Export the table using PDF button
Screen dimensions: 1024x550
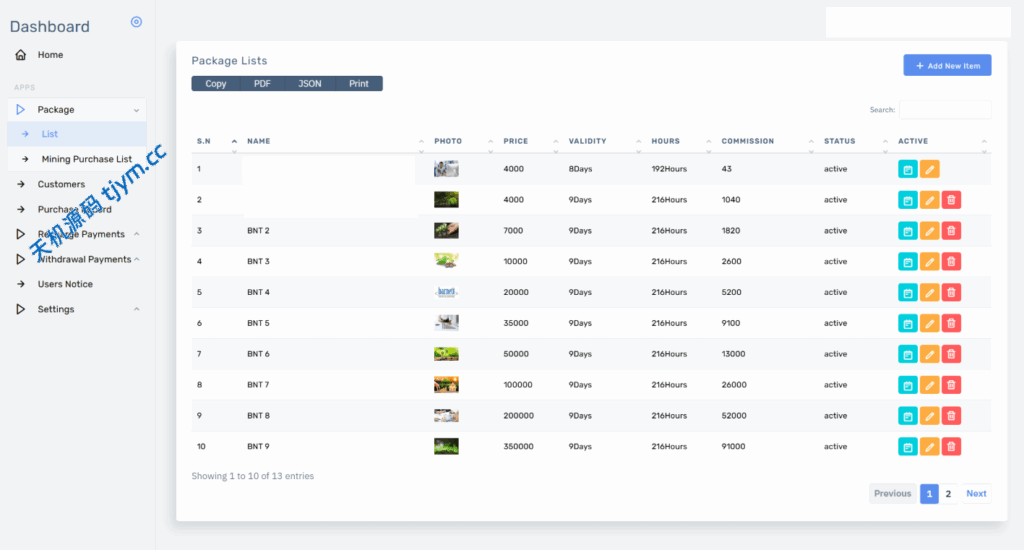[262, 84]
